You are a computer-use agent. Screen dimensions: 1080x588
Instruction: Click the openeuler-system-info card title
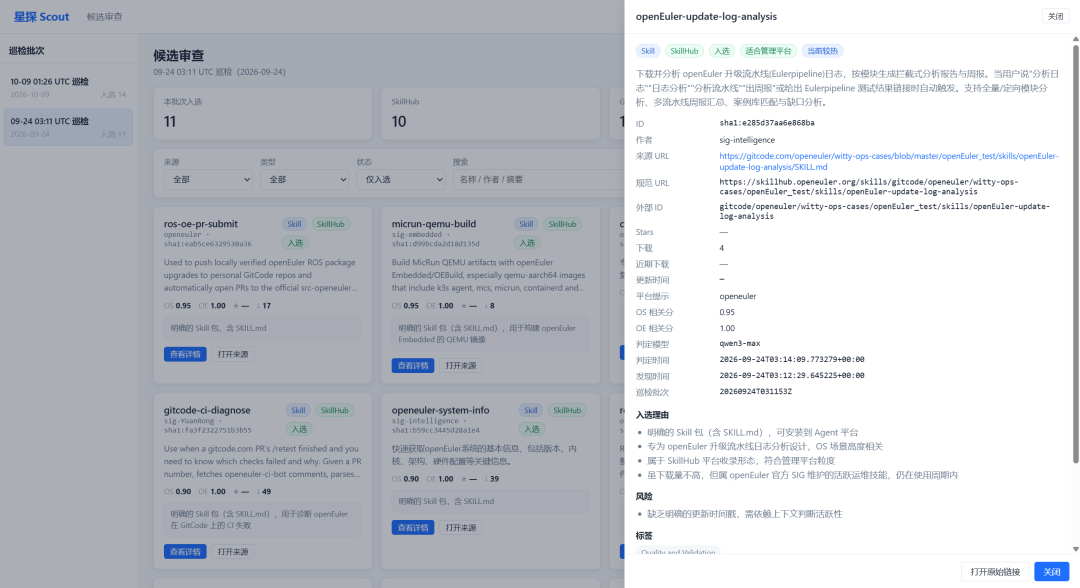440,410
